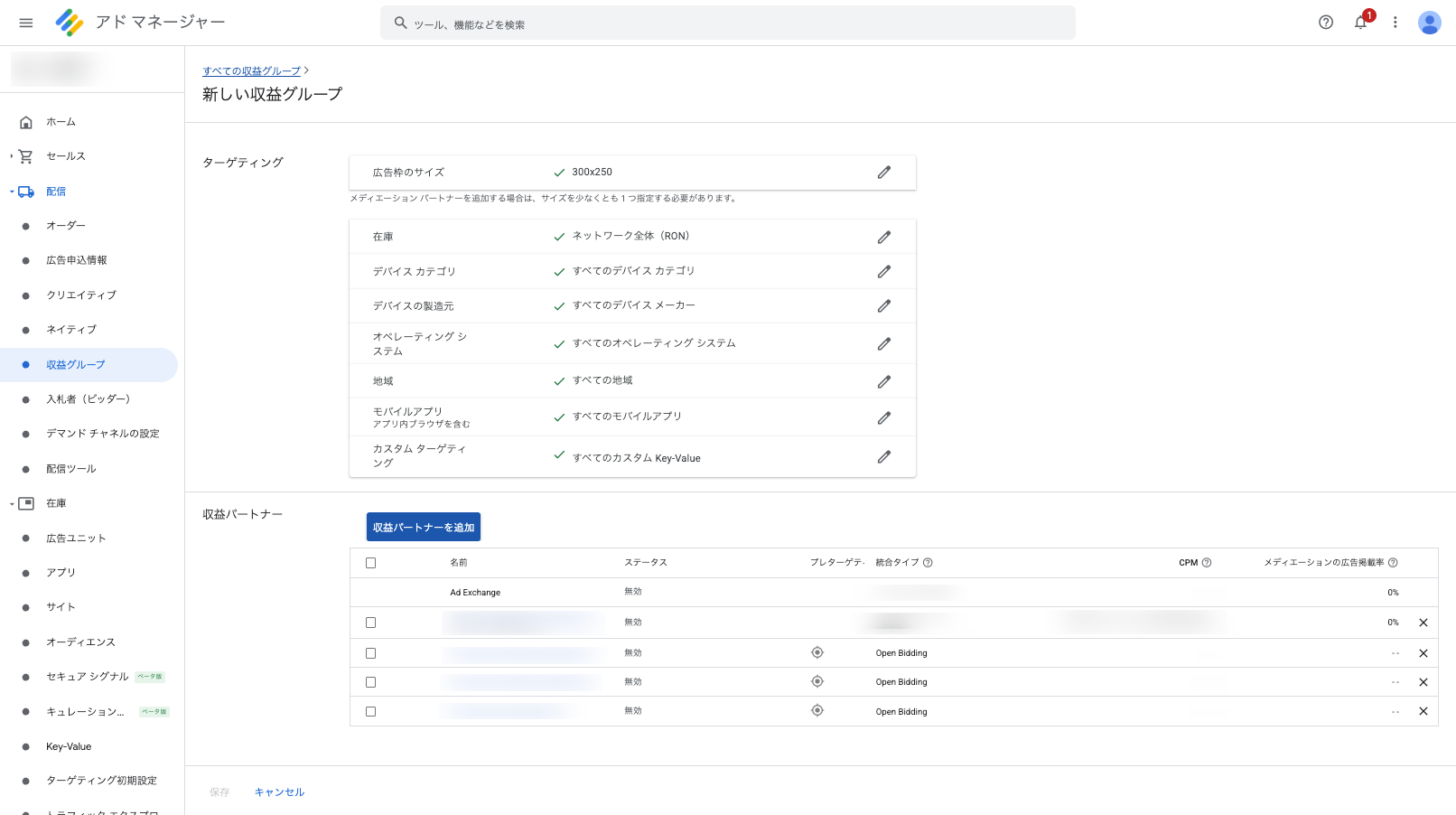Open 広告申込情報 in the sidebar
The image size is (1456, 815).
pos(77,260)
